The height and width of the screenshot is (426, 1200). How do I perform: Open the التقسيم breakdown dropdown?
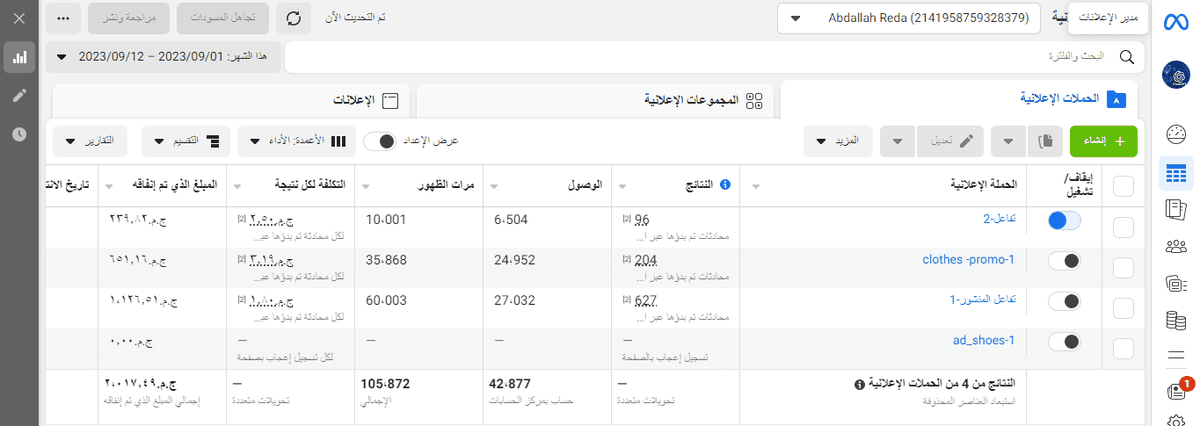click(186, 142)
